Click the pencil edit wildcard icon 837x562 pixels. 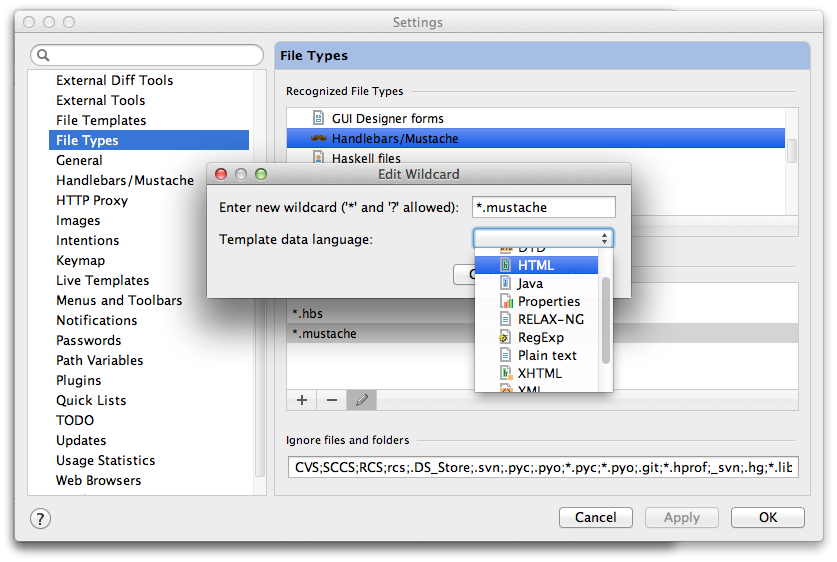pyautogui.click(x=361, y=400)
